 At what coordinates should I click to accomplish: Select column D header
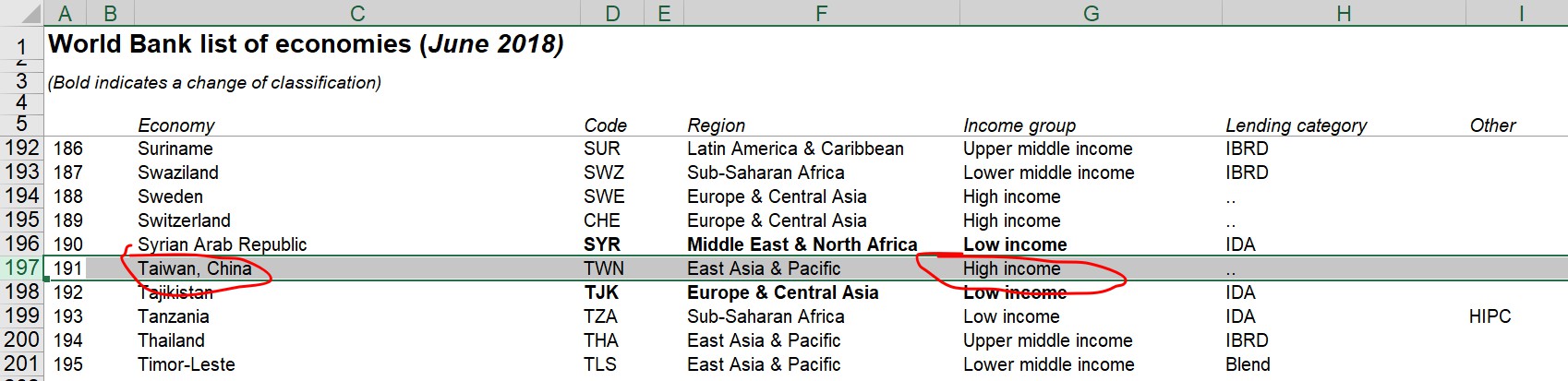[612, 13]
